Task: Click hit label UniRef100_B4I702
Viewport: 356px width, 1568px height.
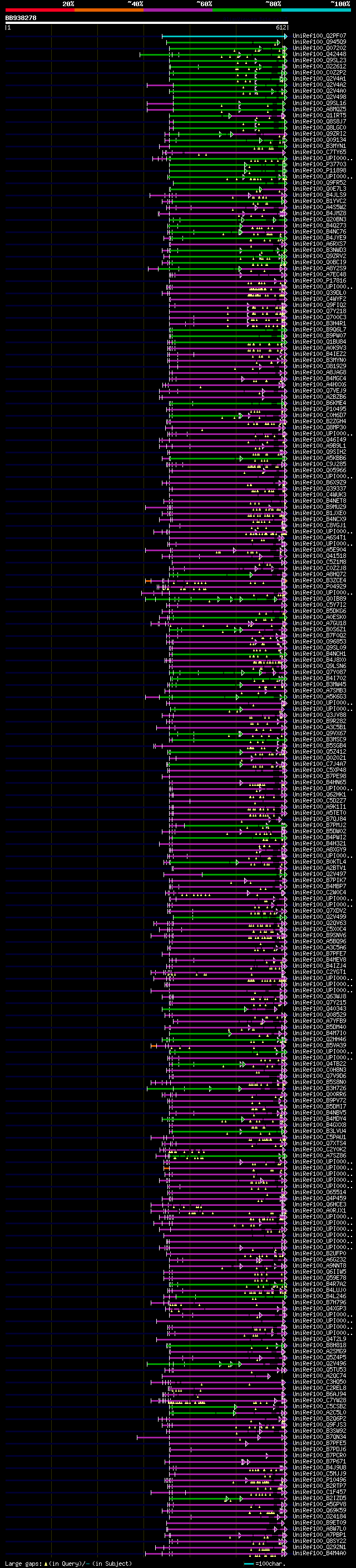Action: click(x=319, y=678)
